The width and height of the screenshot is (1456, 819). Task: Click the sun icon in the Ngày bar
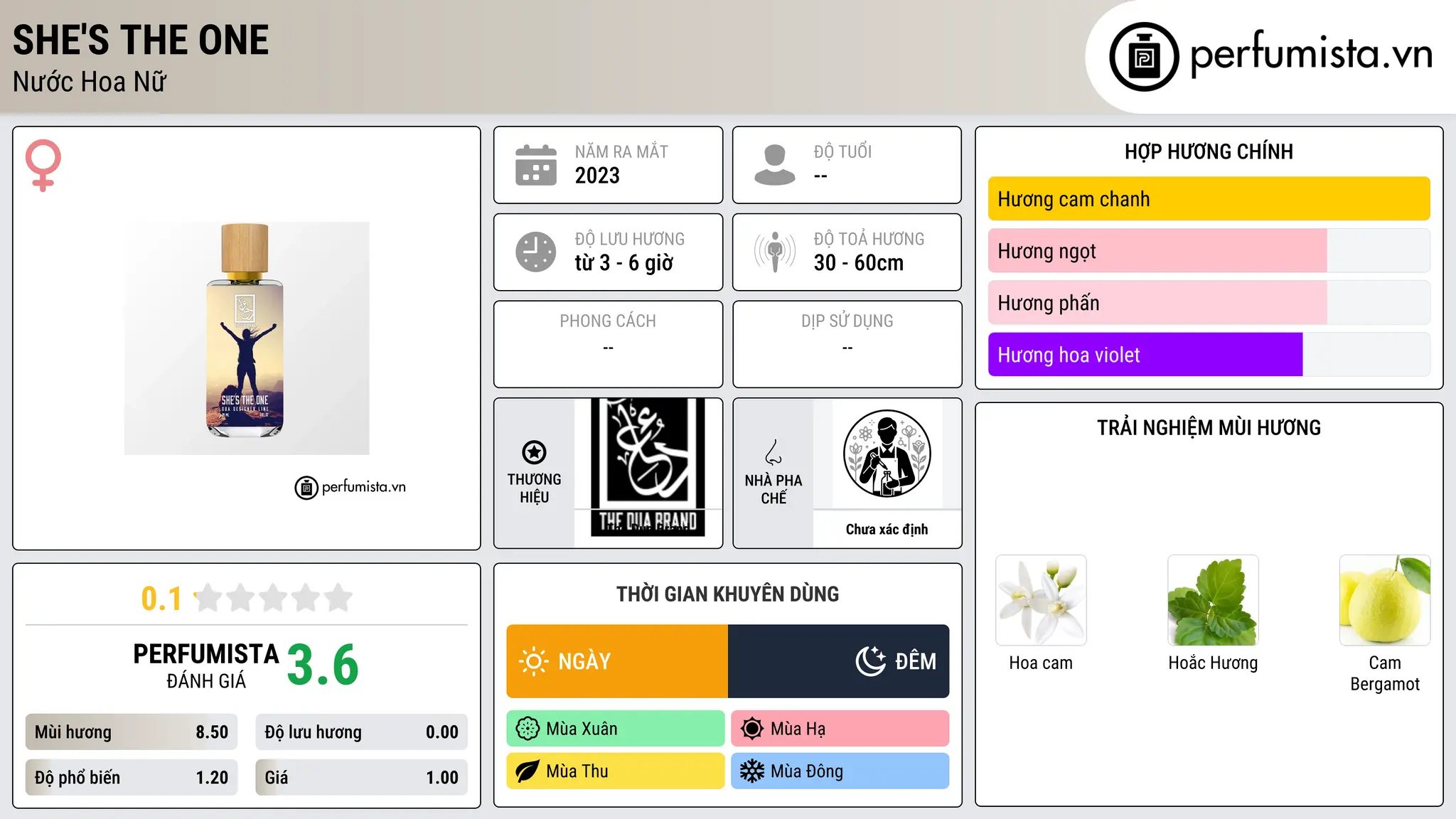click(533, 661)
